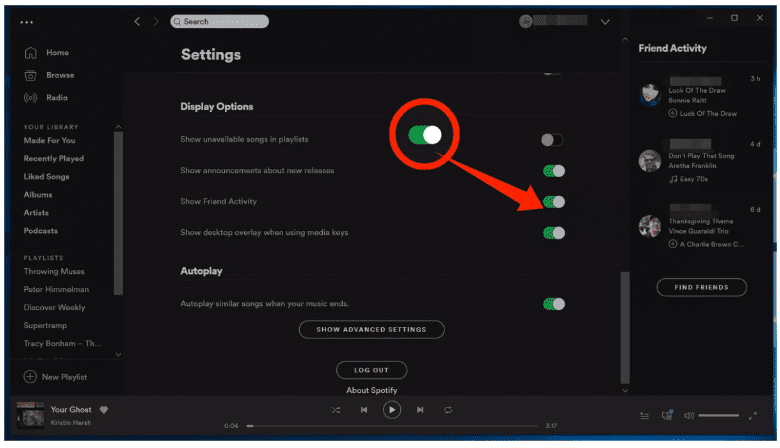This screenshot has width=780, height=448.
Task: Open Radio in the sidebar
Action: click(57, 97)
